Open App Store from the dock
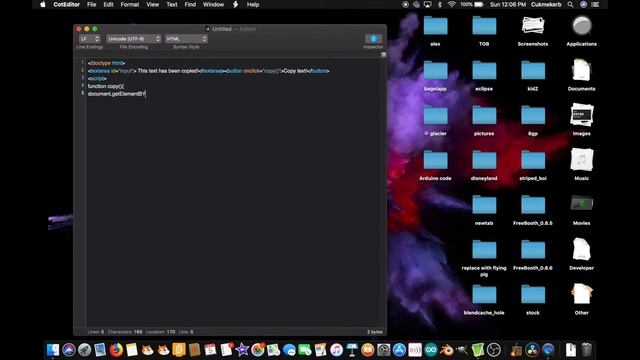 coord(399,350)
